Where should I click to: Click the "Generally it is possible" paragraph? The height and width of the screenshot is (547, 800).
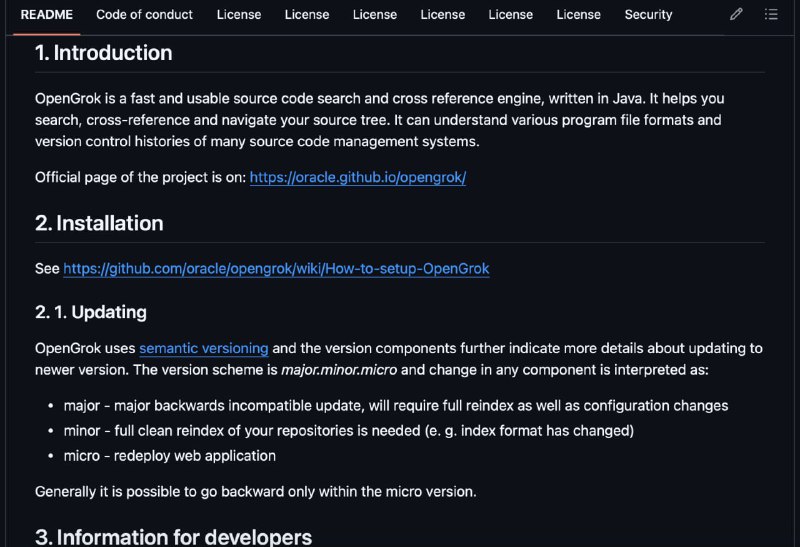coord(255,492)
